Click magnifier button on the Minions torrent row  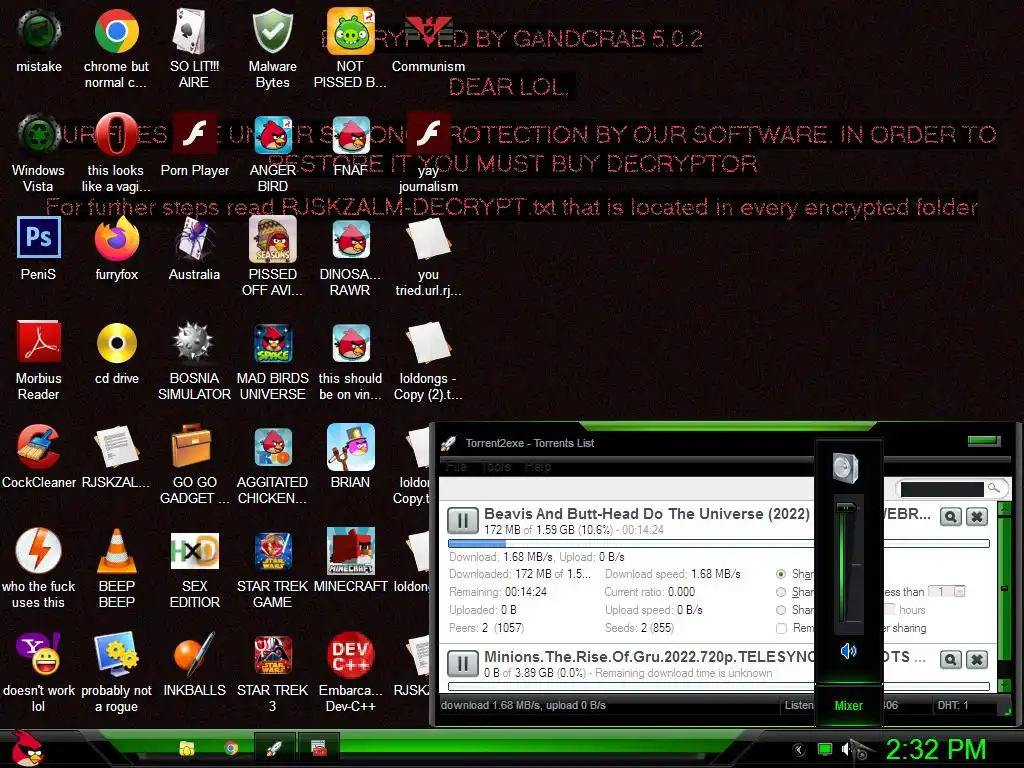click(x=950, y=660)
